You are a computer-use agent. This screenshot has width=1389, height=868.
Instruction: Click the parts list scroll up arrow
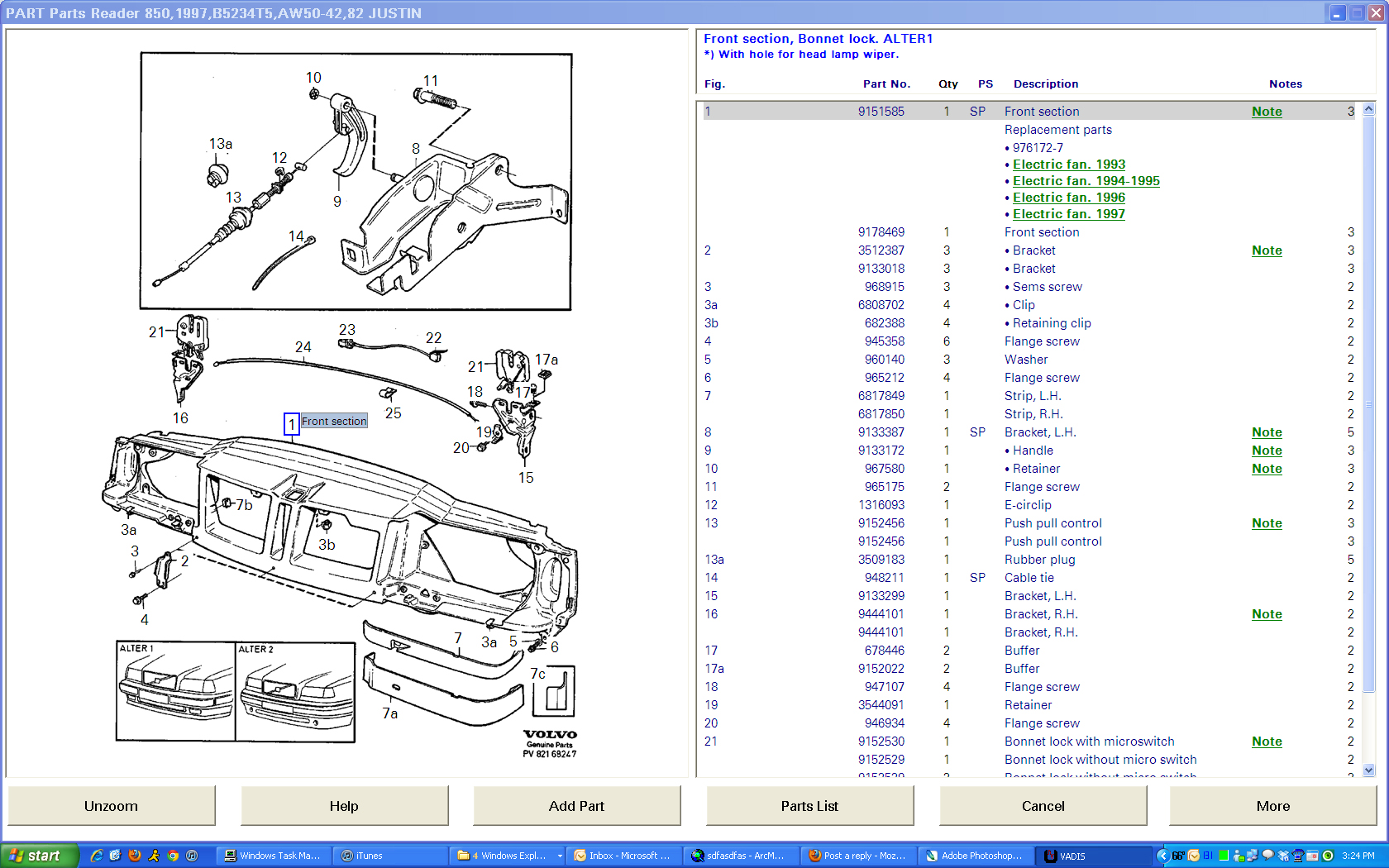click(1368, 108)
